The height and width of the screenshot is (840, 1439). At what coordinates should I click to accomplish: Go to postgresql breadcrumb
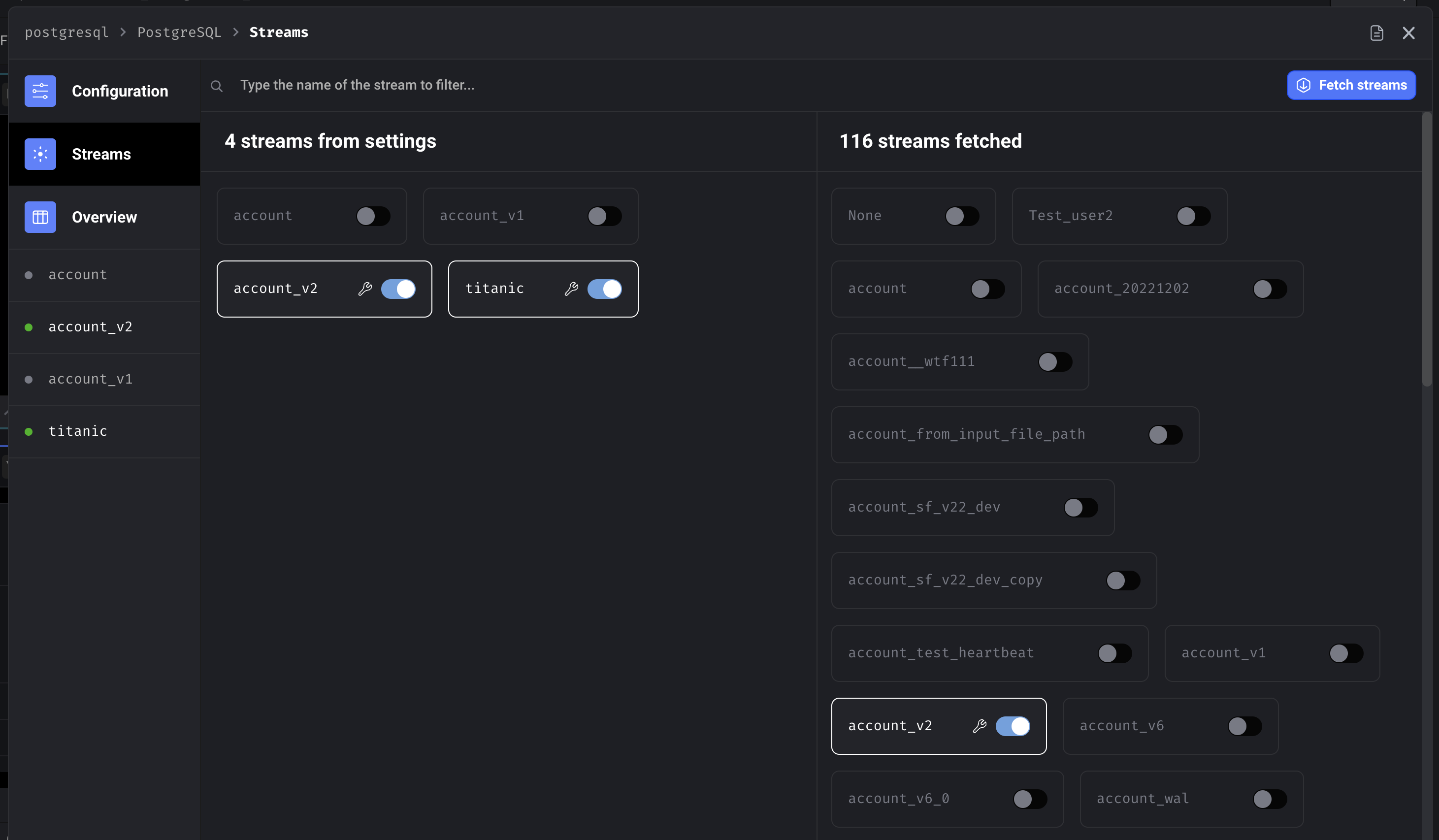[x=67, y=32]
